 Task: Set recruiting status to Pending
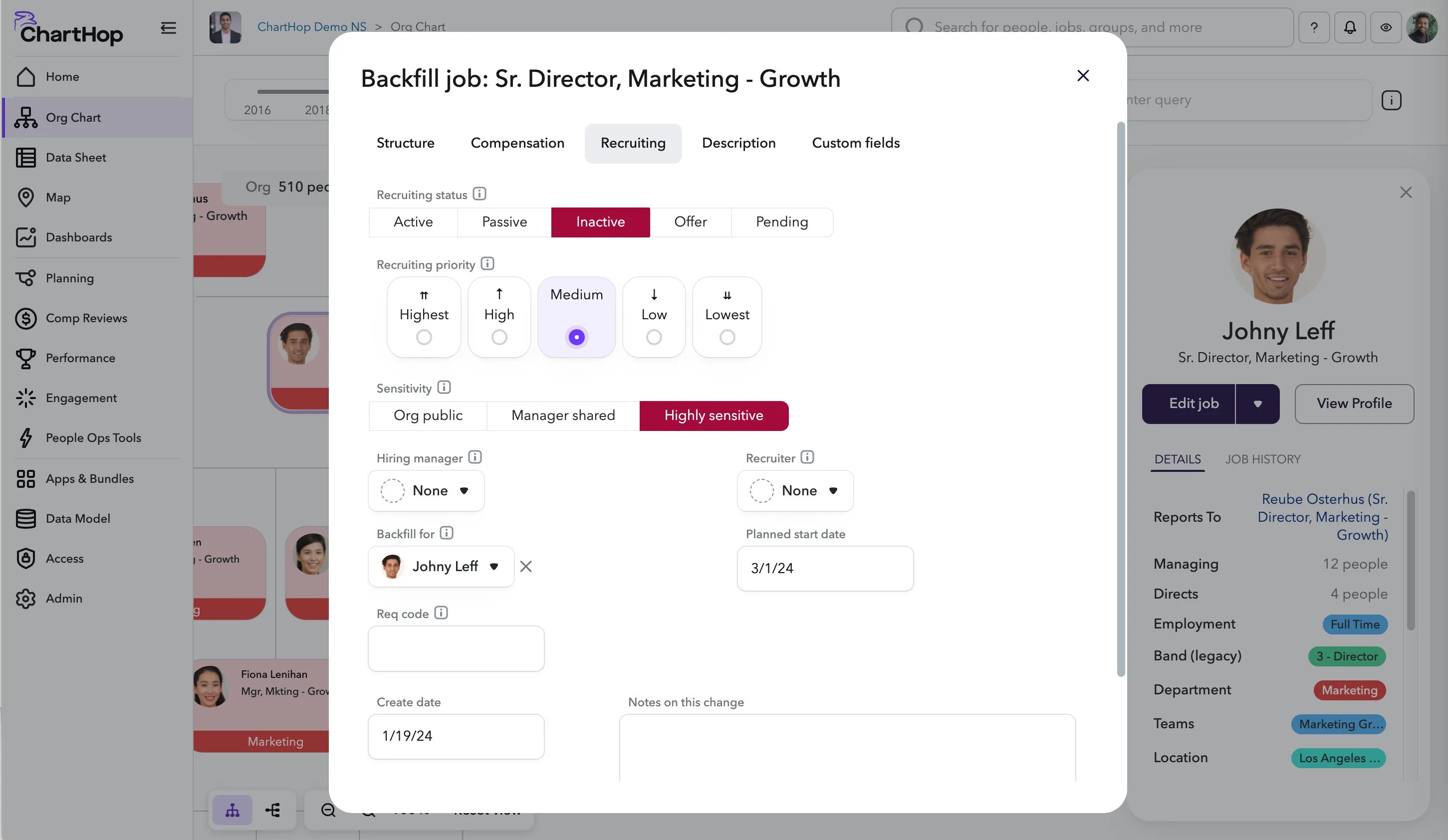point(782,222)
